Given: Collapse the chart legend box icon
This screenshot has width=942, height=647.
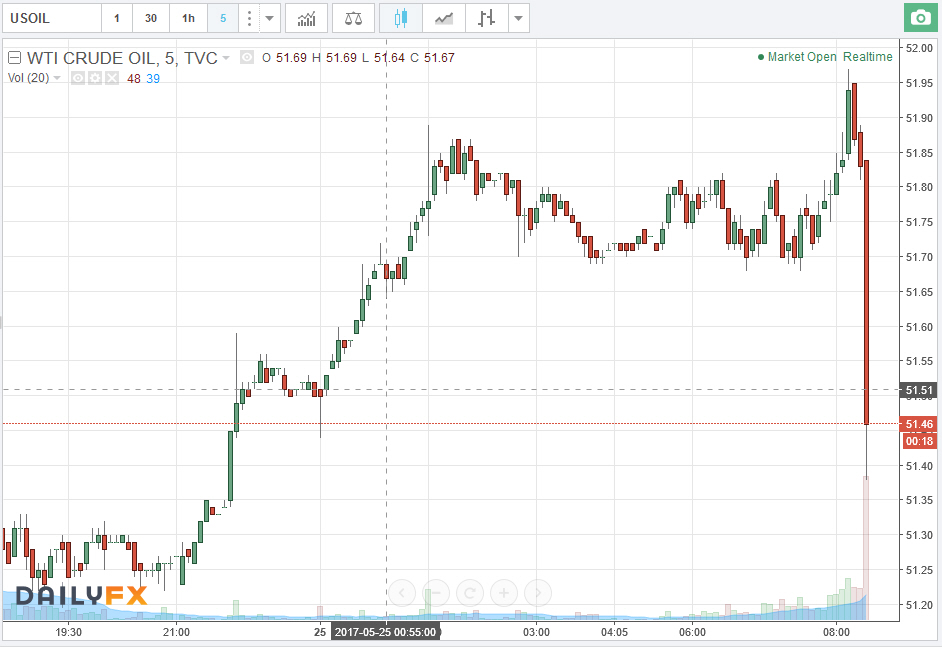Looking at the screenshot, I should tap(14, 58).
